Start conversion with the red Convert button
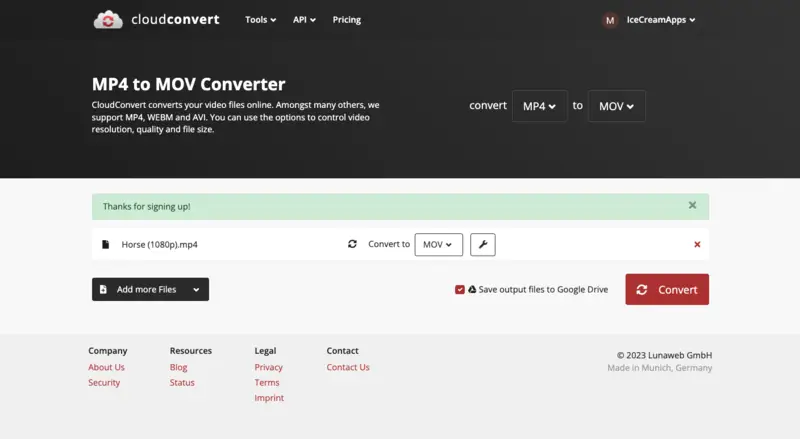 667,289
